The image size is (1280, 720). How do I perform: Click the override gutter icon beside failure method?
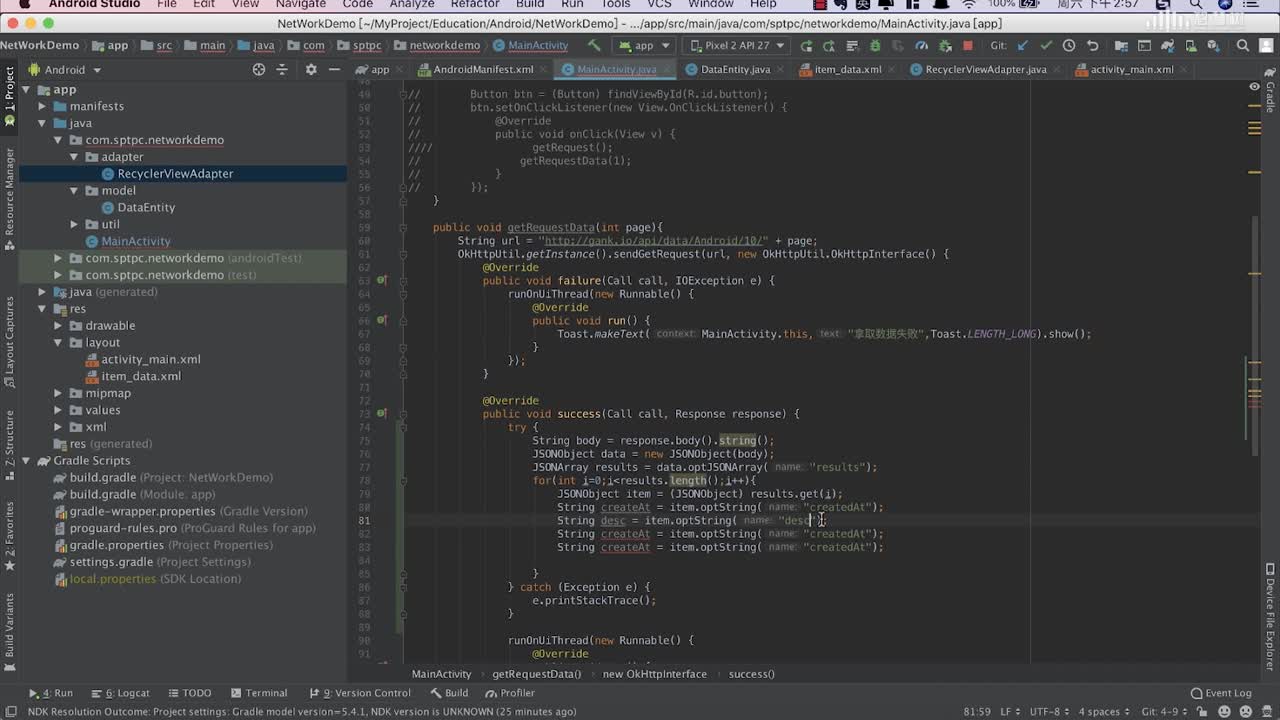click(381, 281)
